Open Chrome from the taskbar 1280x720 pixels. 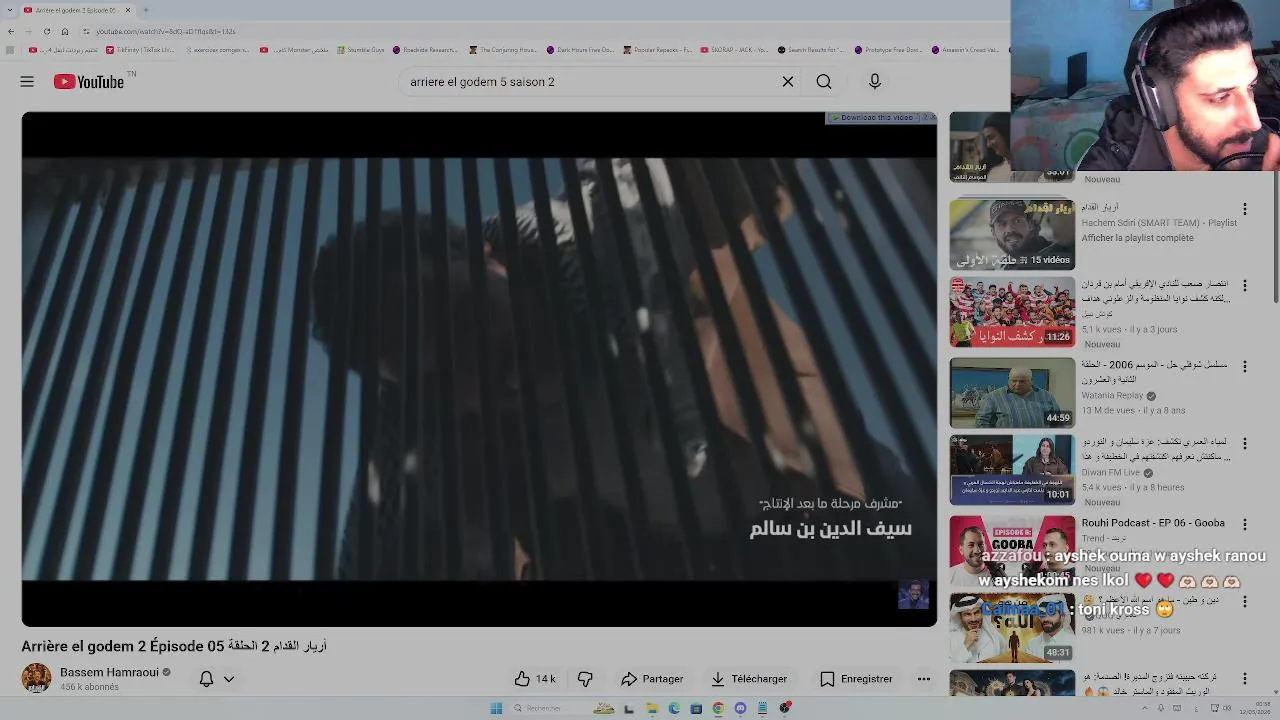point(718,708)
